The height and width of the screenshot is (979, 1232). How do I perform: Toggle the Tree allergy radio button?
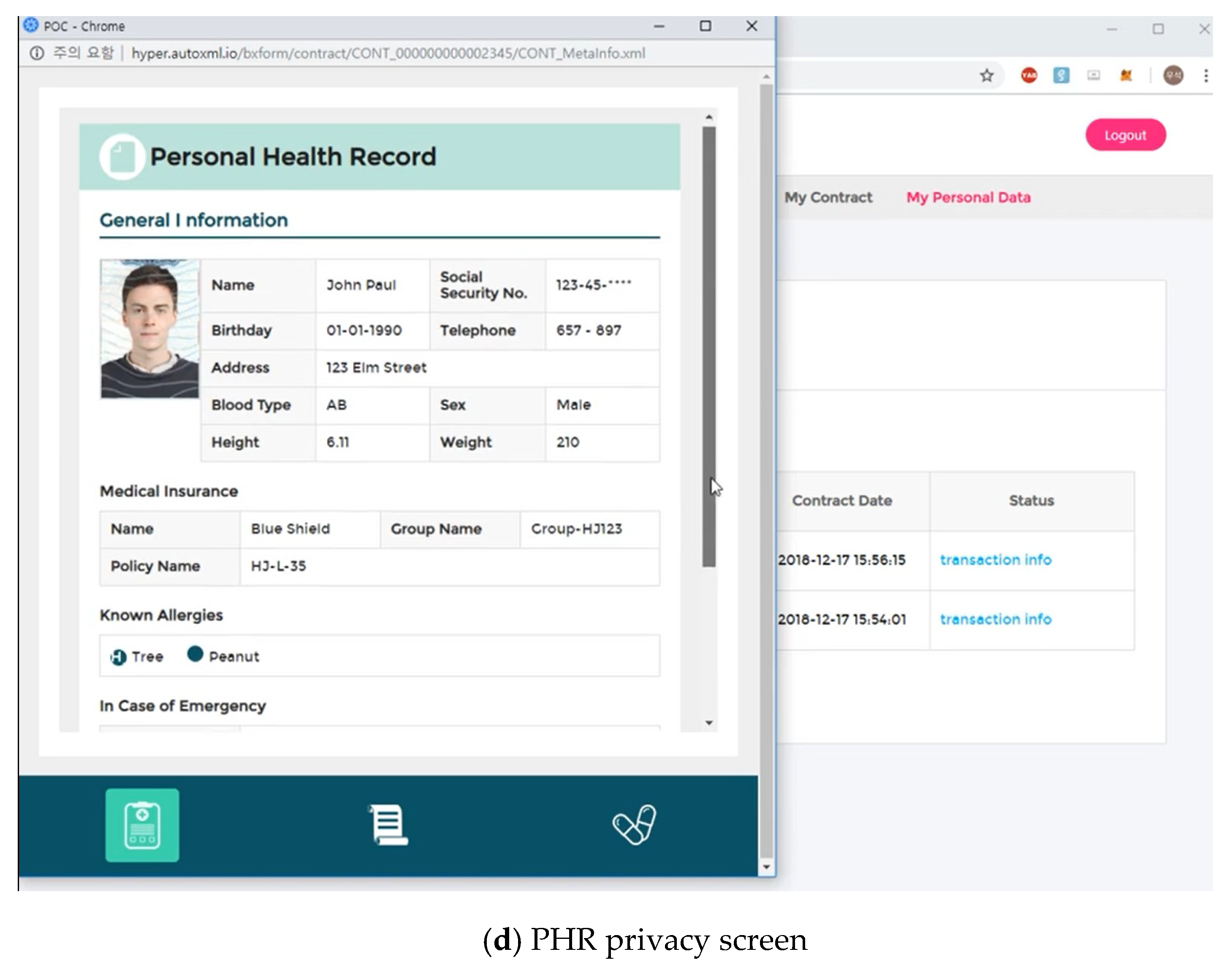(118, 657)
